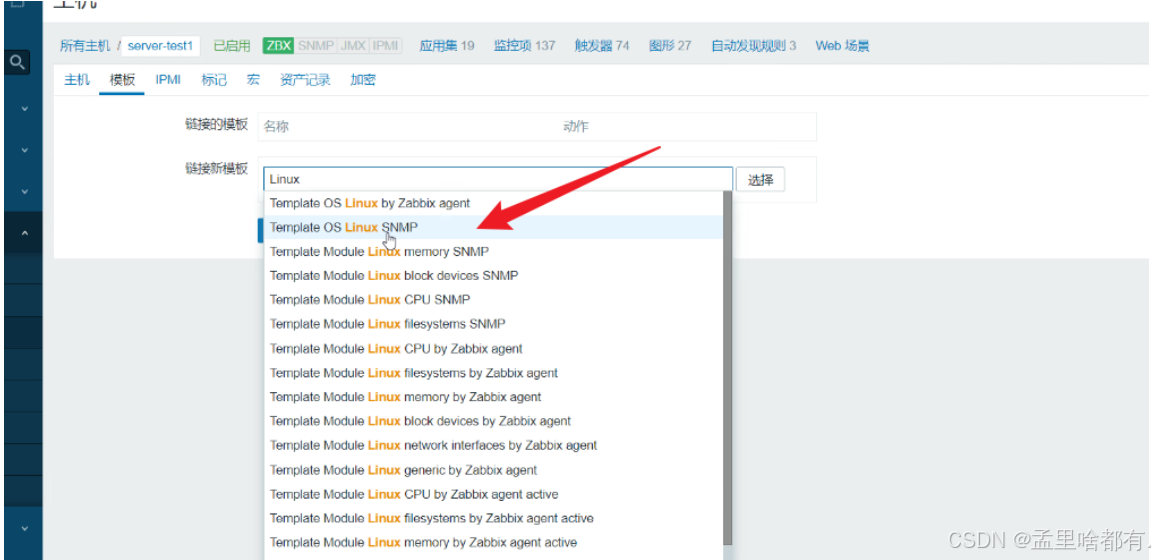Choose Template OS Linux by Zabbix agent
This screenshot has width=1156, height=560.
[x=493, y=203]
